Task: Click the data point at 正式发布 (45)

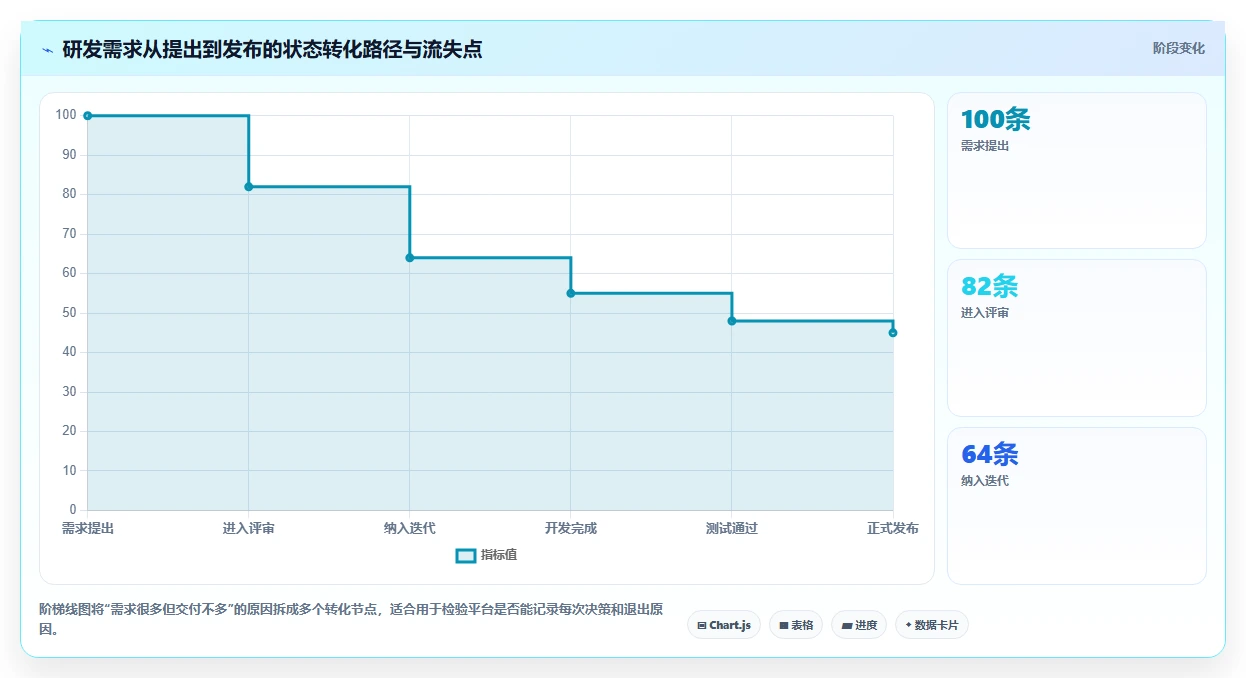Action: click(893, 333)
